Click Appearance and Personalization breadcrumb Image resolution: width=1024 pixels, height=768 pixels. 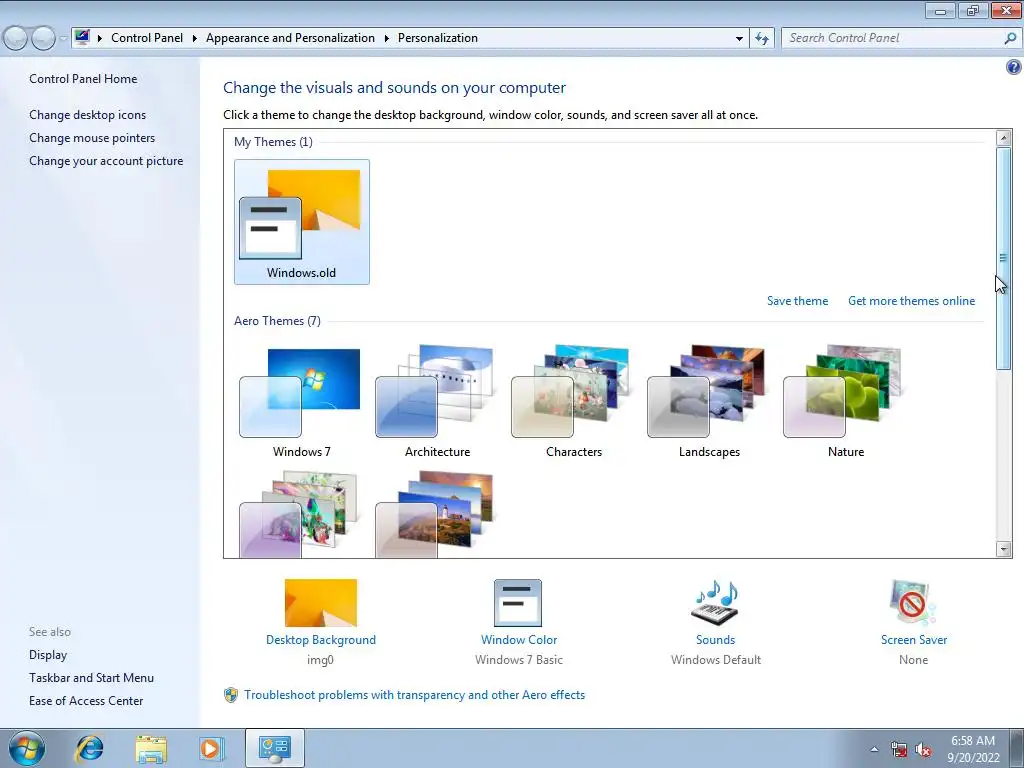click(x=290, y=38)
